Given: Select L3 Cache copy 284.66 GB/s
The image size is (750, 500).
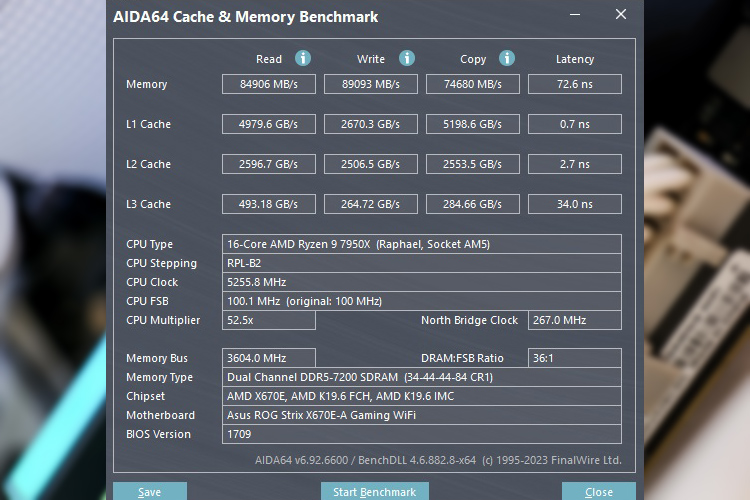Looking at the screenshot, I should click(x=473, y=204).
